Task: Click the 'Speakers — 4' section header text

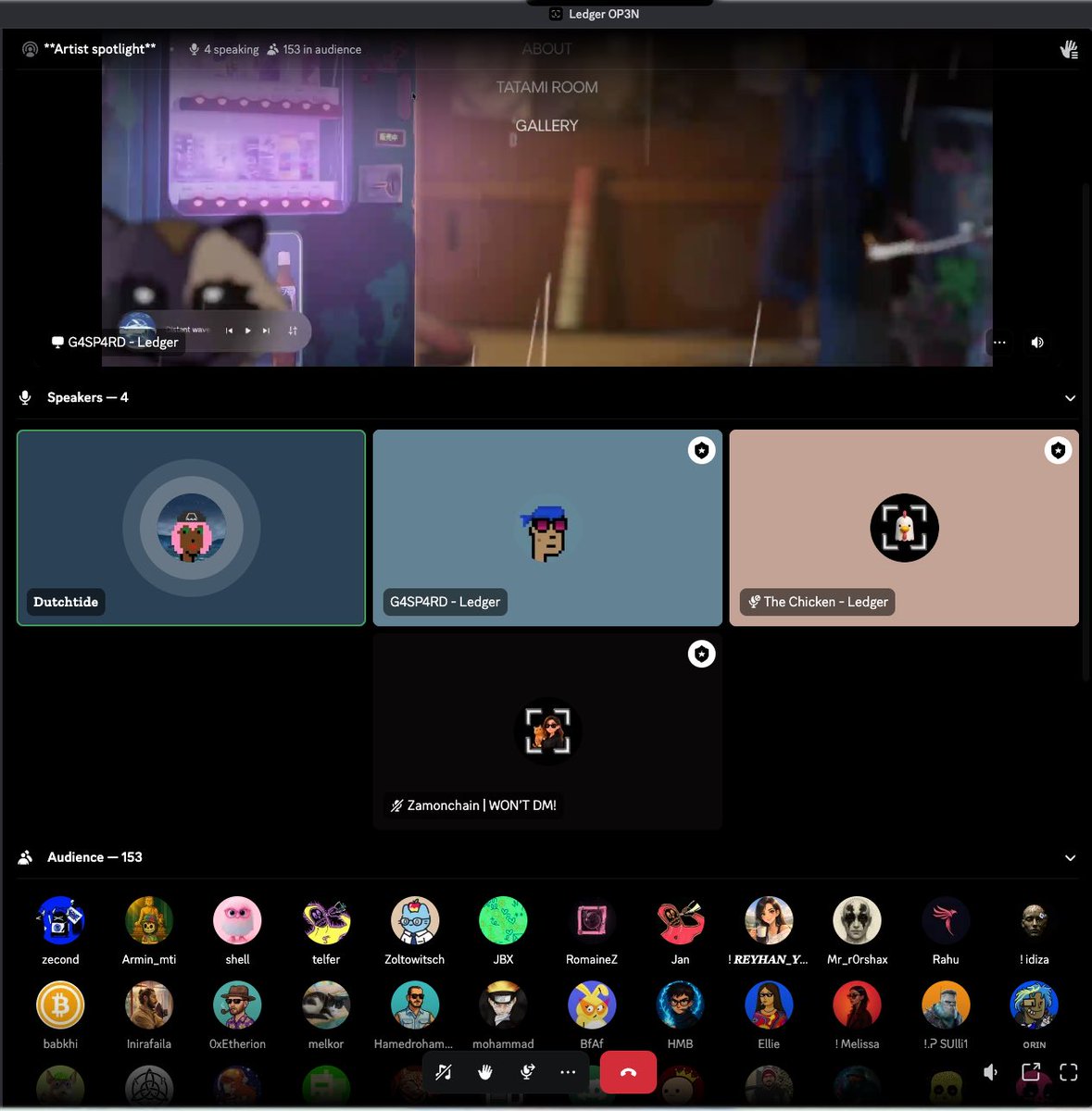Action: [x=88, y=397]
